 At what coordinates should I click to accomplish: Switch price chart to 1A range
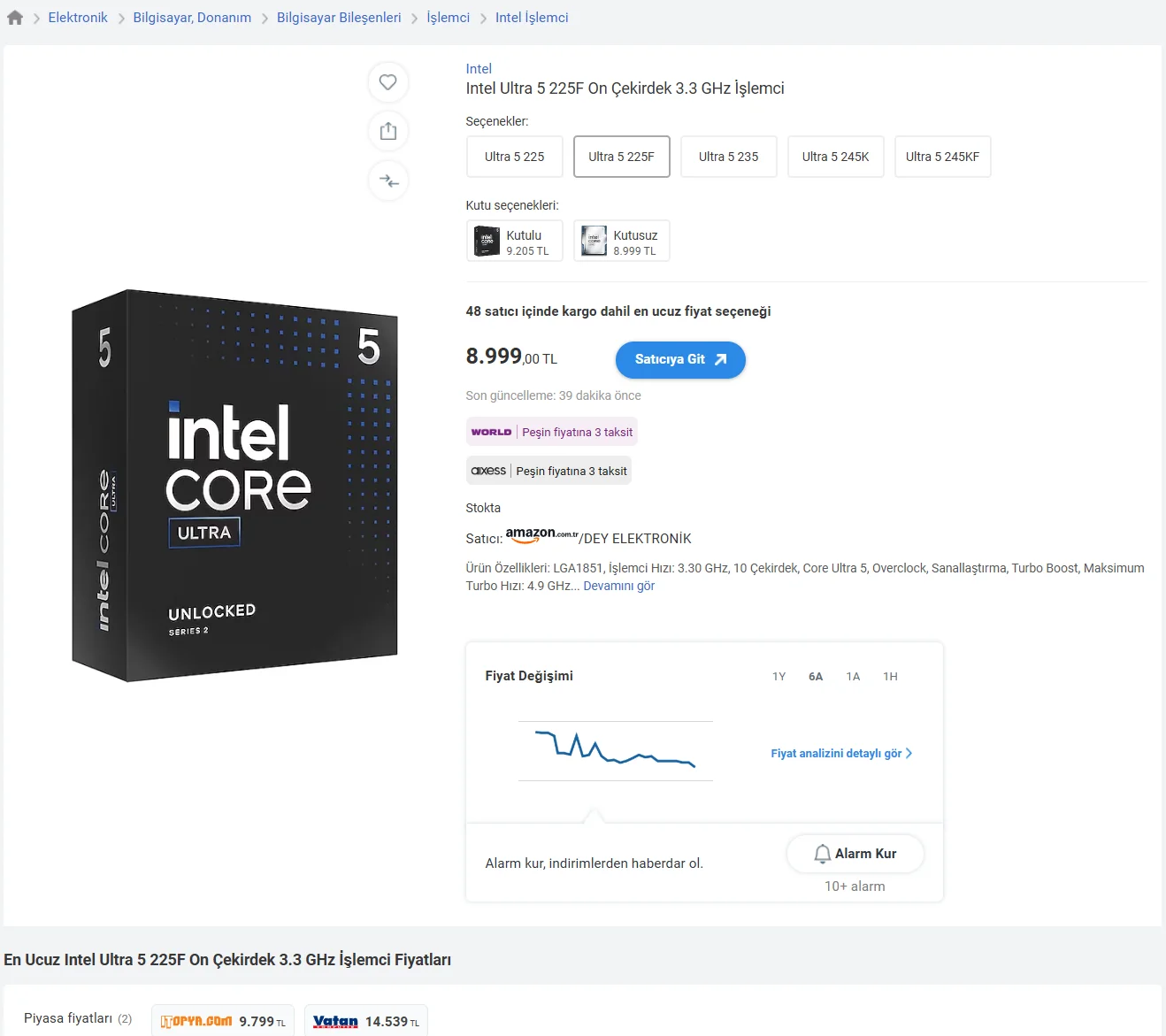pyautogui.click(x=853, y=677)
